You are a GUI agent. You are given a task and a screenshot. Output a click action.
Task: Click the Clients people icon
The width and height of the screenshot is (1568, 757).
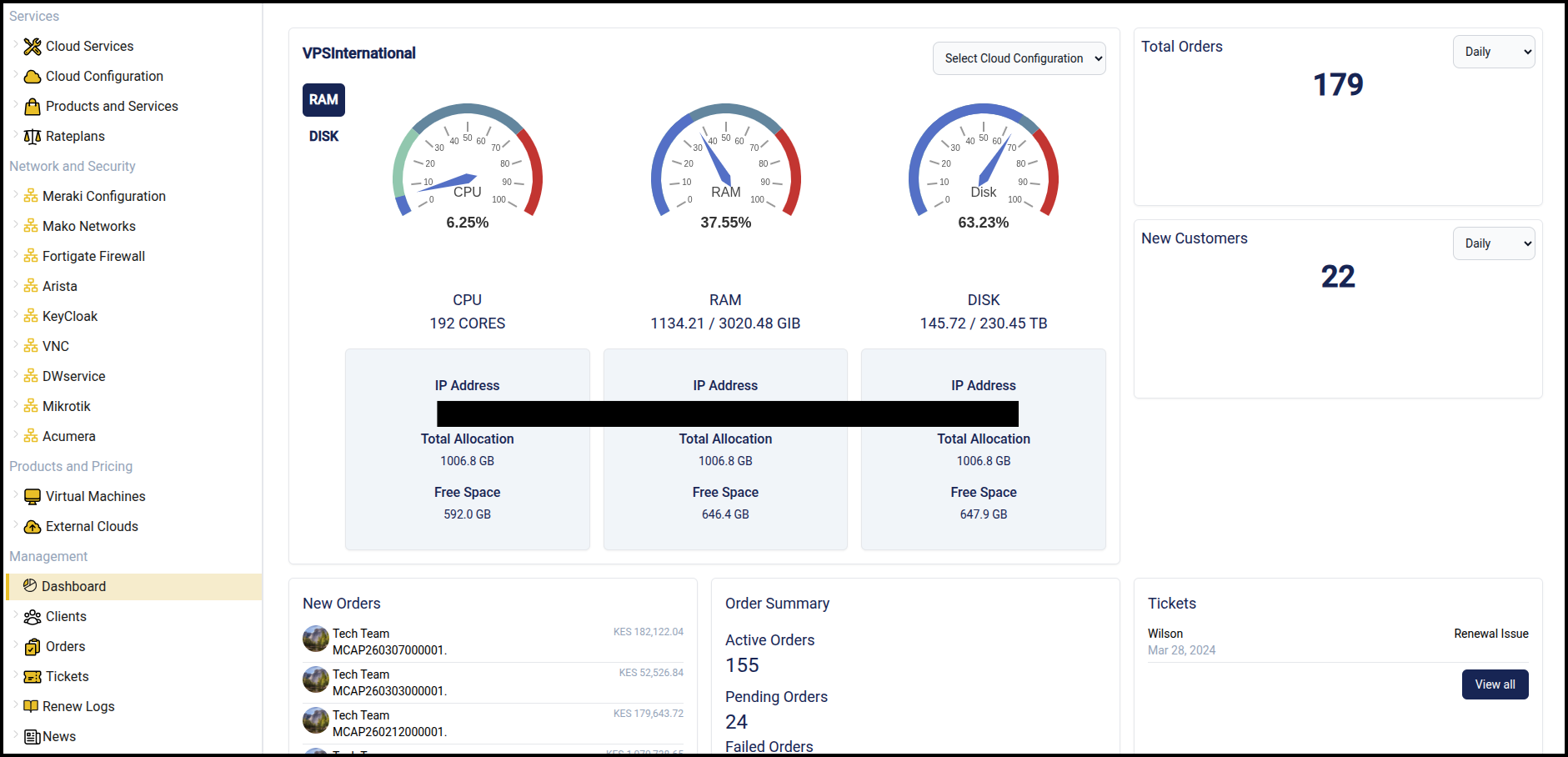[33, 617]
